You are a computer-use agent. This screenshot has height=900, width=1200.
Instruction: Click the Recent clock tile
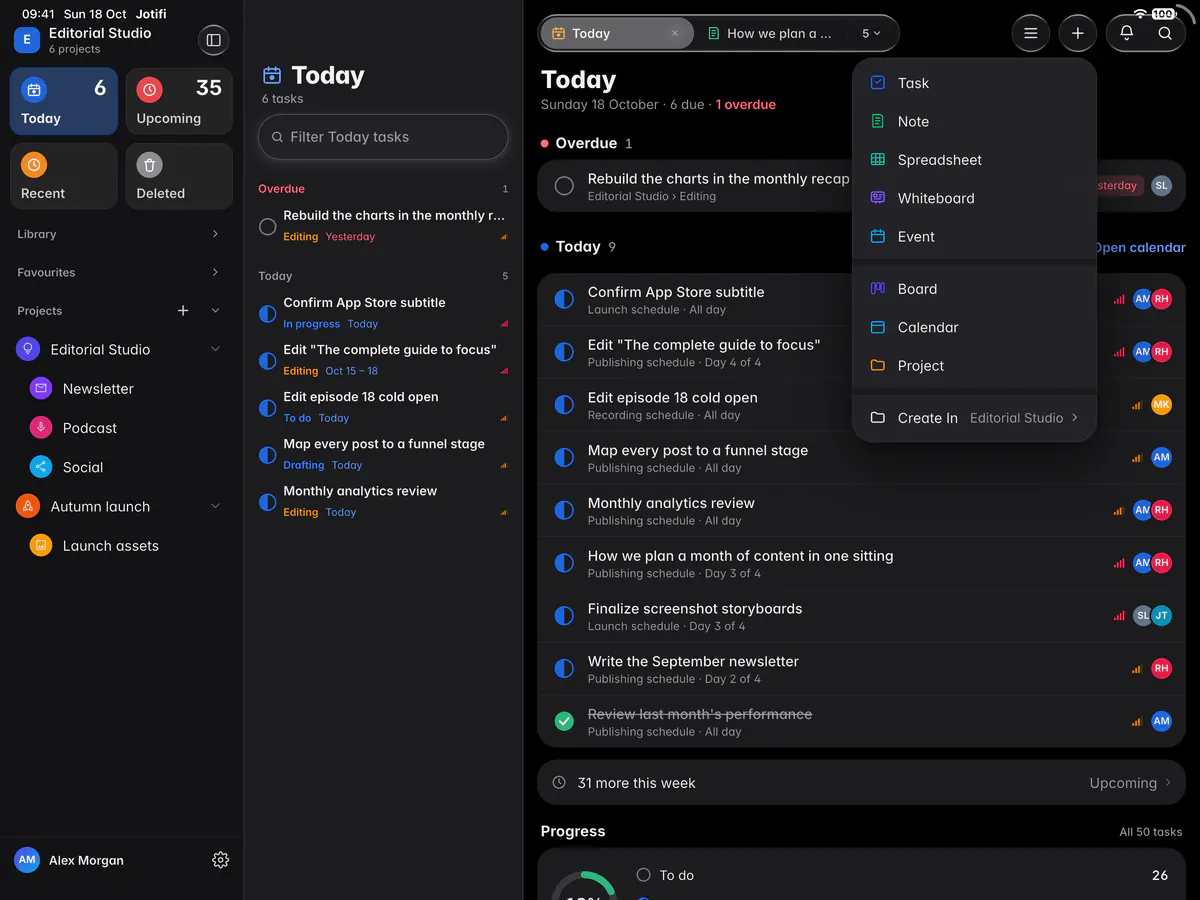64,176
